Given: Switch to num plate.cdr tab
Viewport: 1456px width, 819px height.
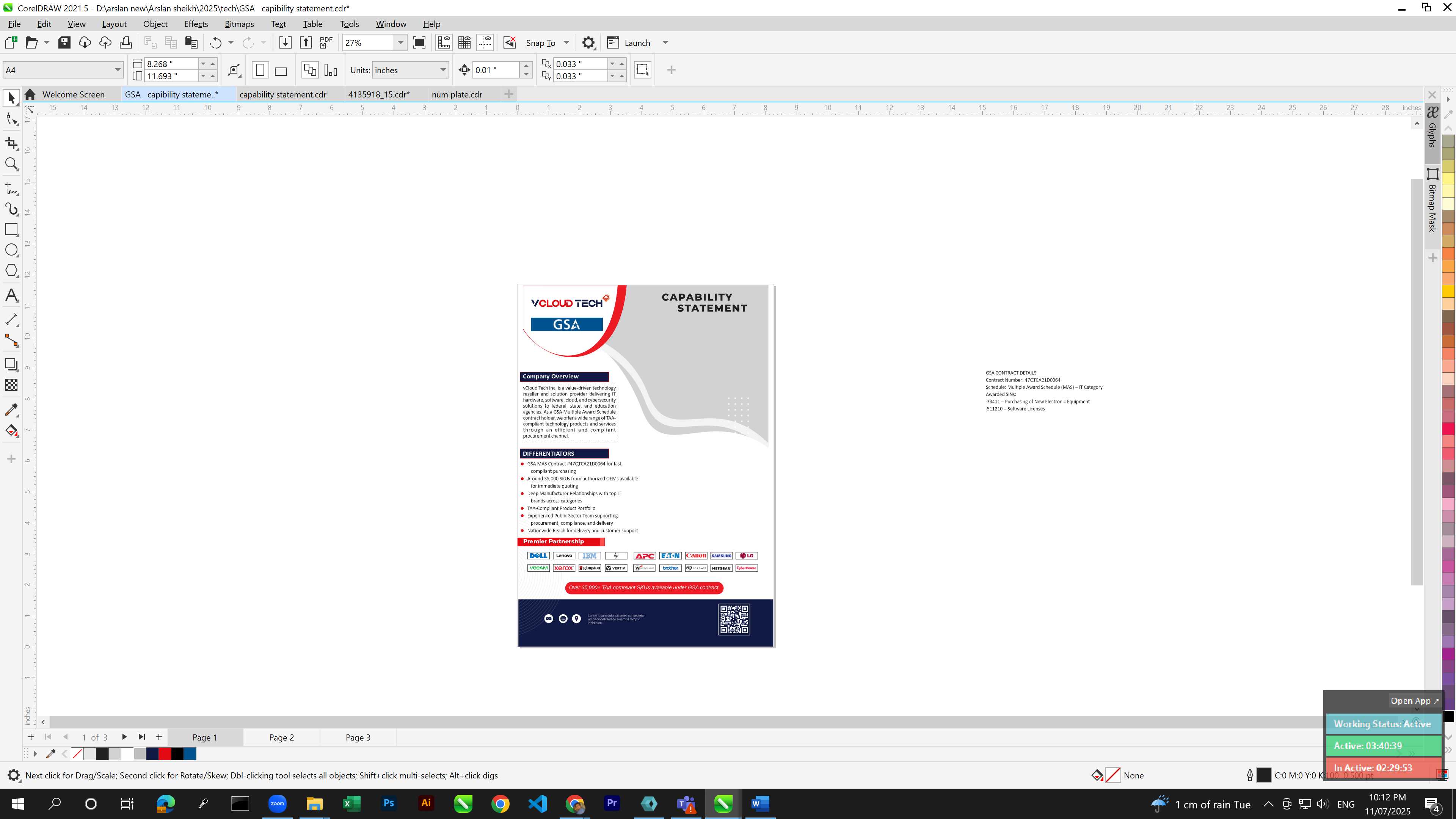Looking at the screenshot, I should pos(457,94).
